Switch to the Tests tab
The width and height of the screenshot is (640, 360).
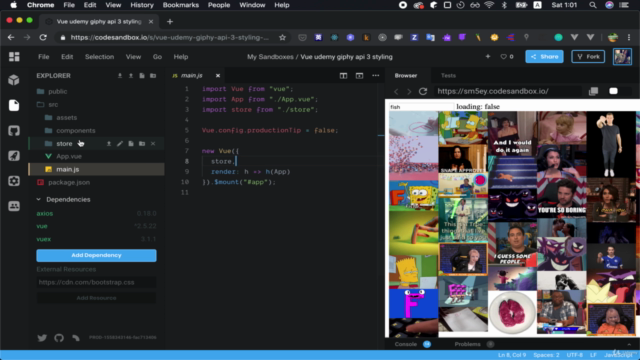[448, 76]
